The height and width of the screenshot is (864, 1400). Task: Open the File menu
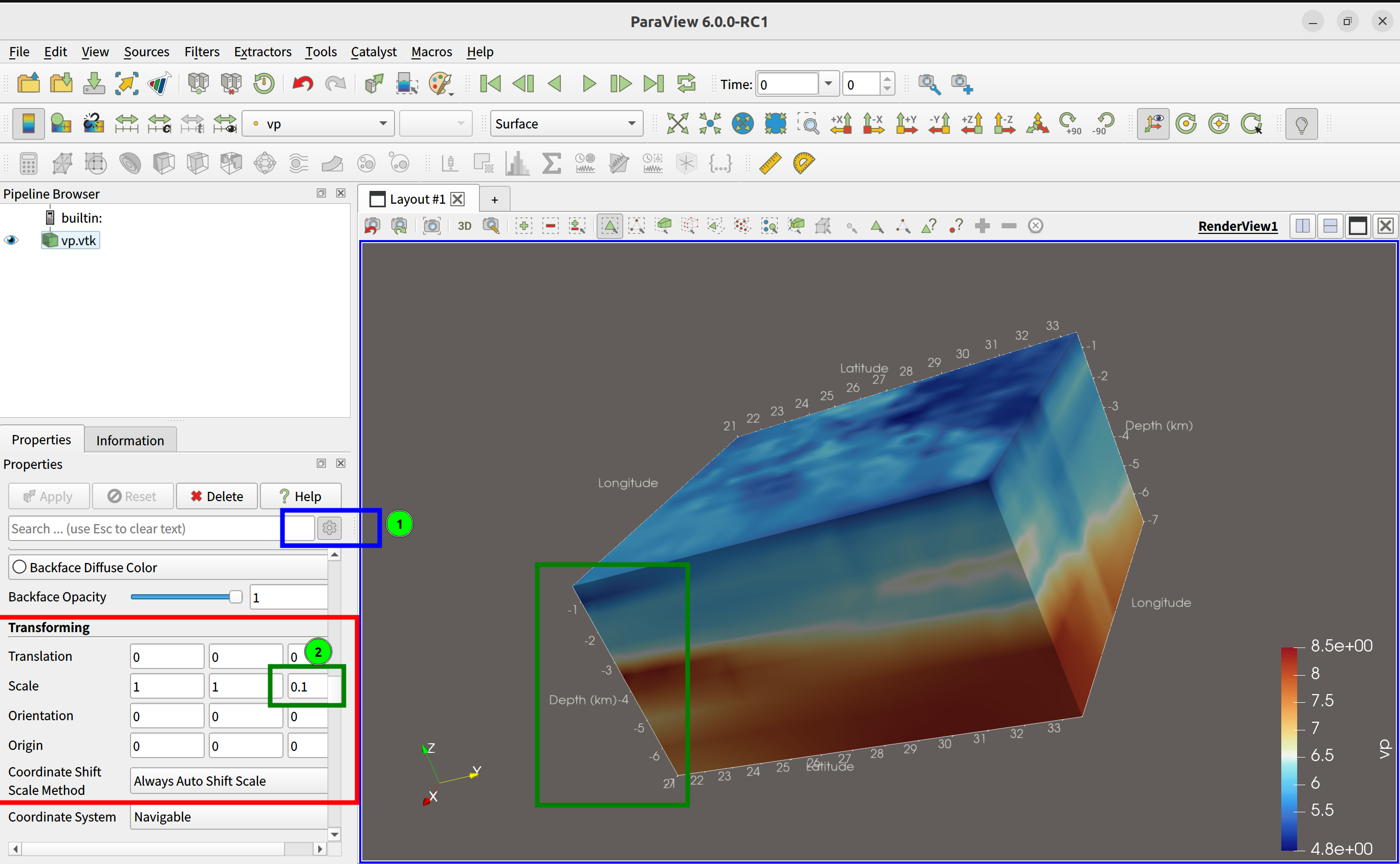[19, 51]
